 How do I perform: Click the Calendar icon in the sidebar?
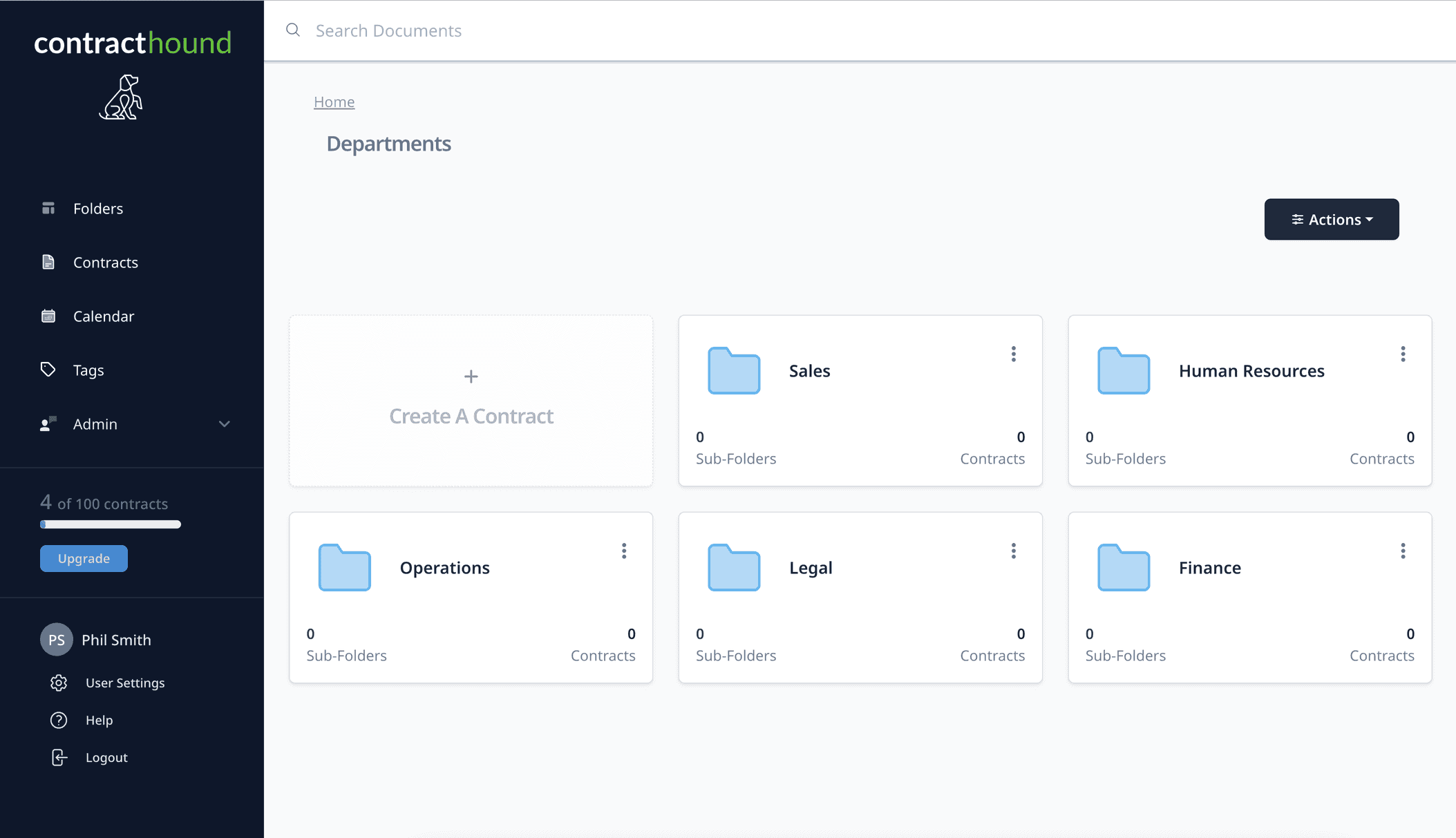(48, 316)
